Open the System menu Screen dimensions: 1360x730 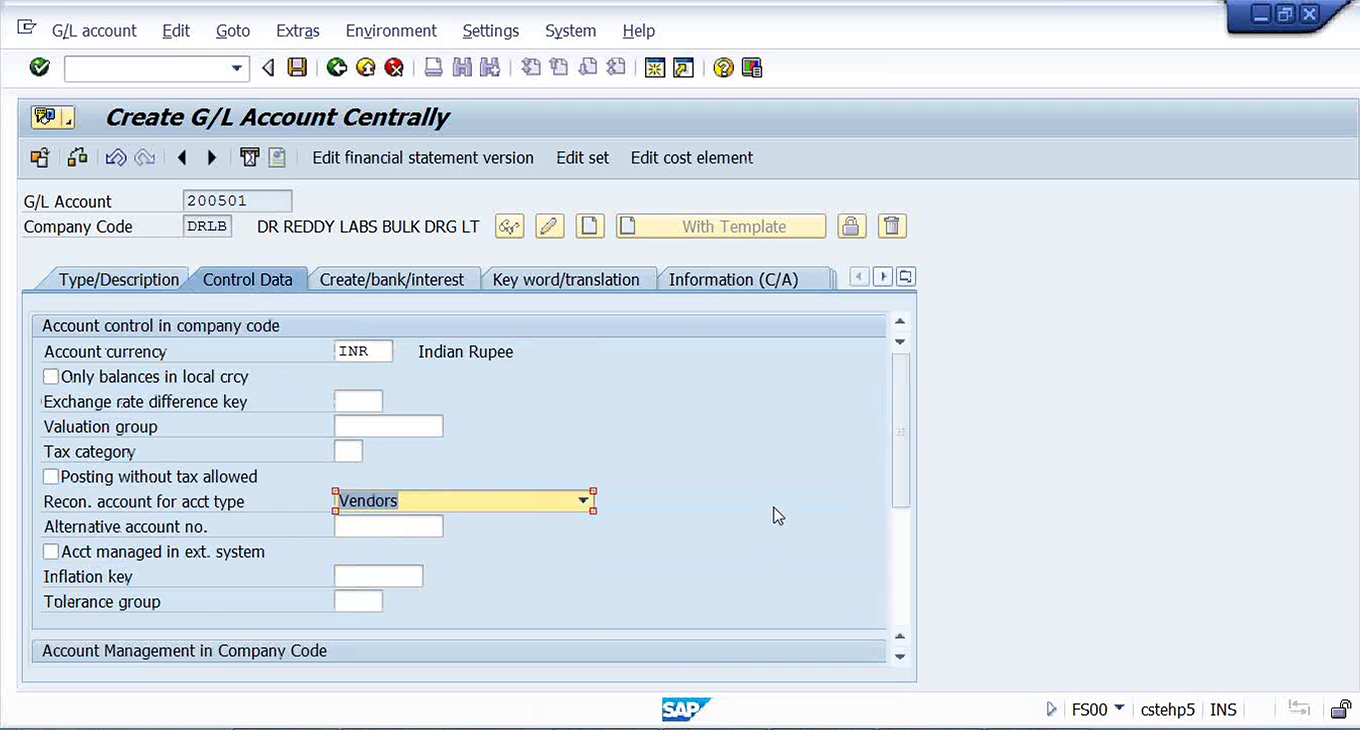571,31
